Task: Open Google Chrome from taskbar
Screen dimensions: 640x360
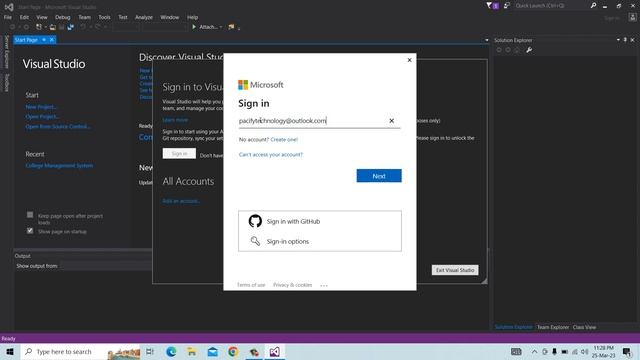Action: (x=233, y=352)
